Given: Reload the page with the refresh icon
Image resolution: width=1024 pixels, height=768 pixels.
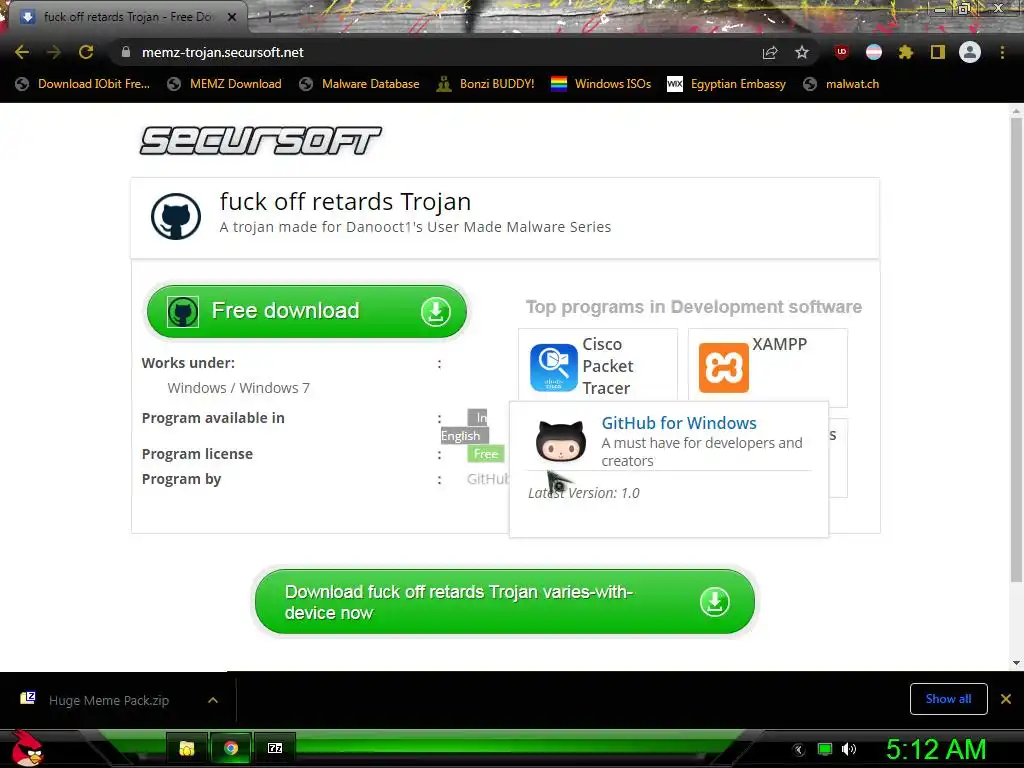Looking at the screenshot, I should [x=86, y=52].
